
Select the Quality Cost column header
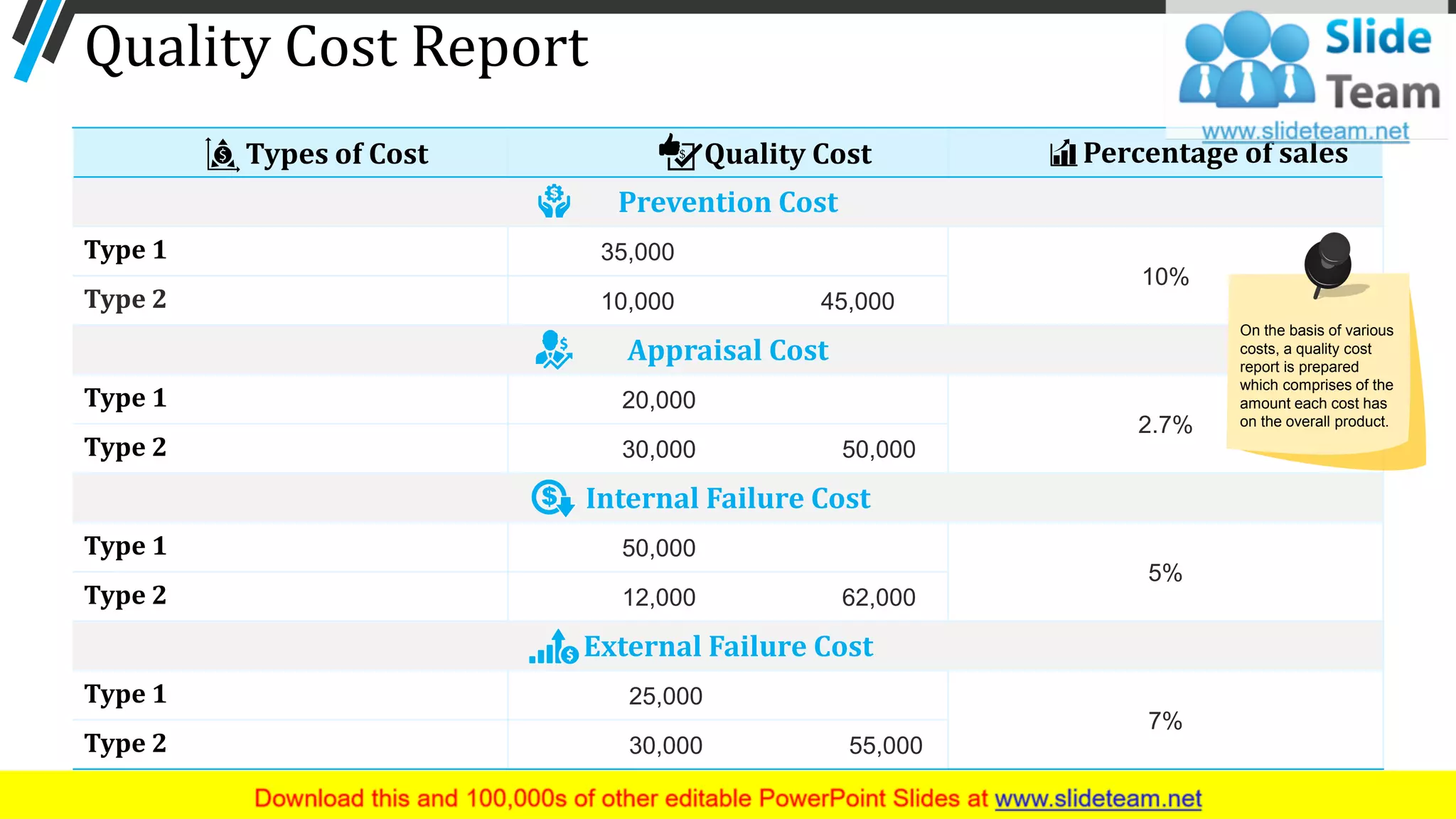788,154
